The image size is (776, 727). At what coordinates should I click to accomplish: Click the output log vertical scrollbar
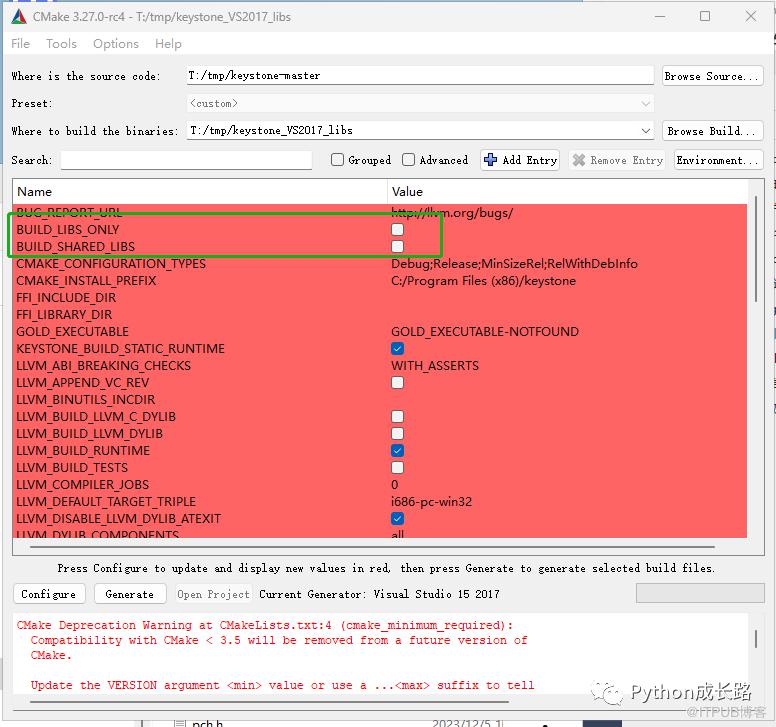pyautogui.click(x=756, y=638)
